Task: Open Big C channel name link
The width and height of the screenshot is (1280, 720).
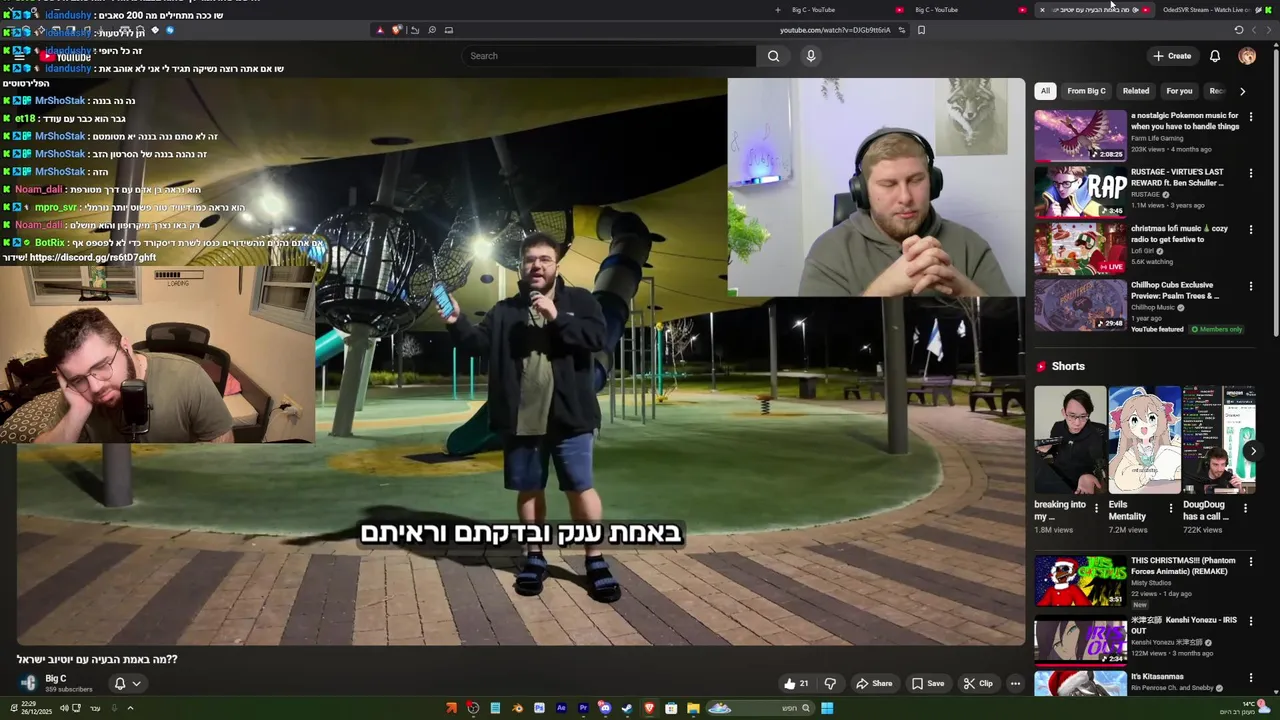Action: pyautogui.click(x=56, y=679)
